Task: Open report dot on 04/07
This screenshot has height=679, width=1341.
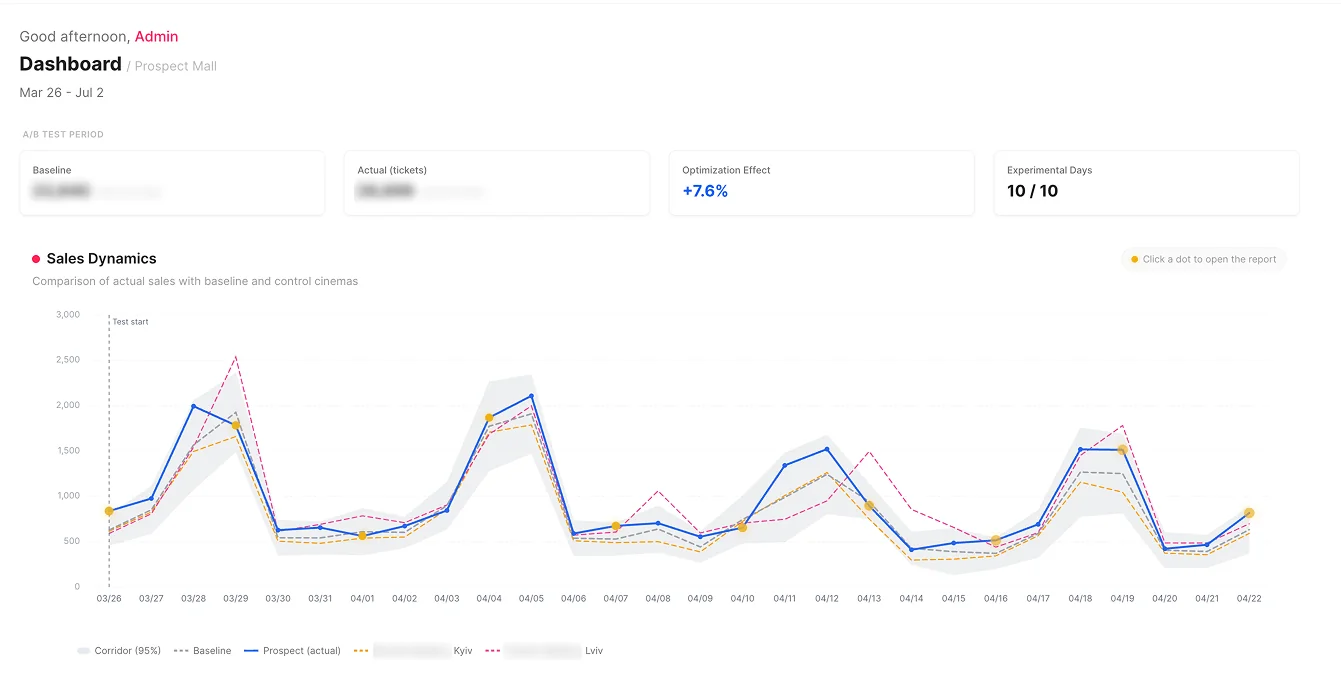Action: click(x=616, y=526)
